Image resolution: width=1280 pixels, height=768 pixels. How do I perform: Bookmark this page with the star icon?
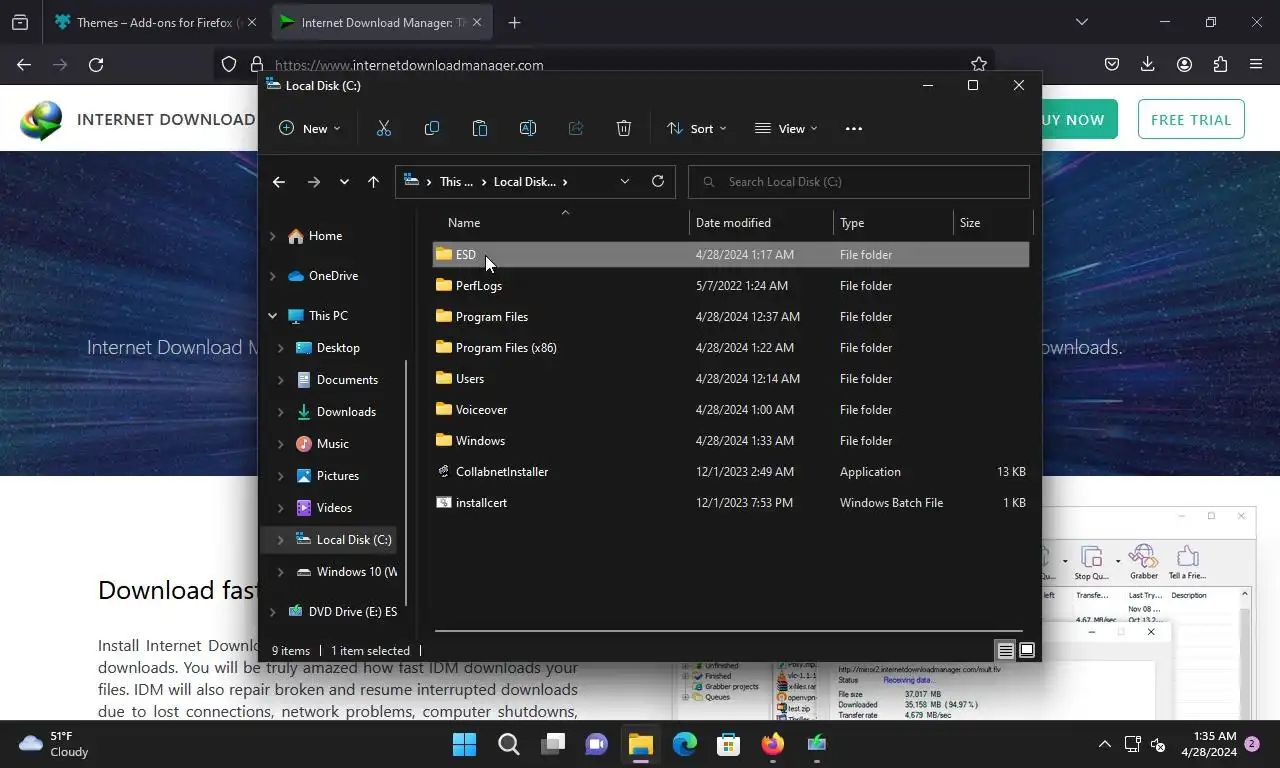[x=979, y=64]
